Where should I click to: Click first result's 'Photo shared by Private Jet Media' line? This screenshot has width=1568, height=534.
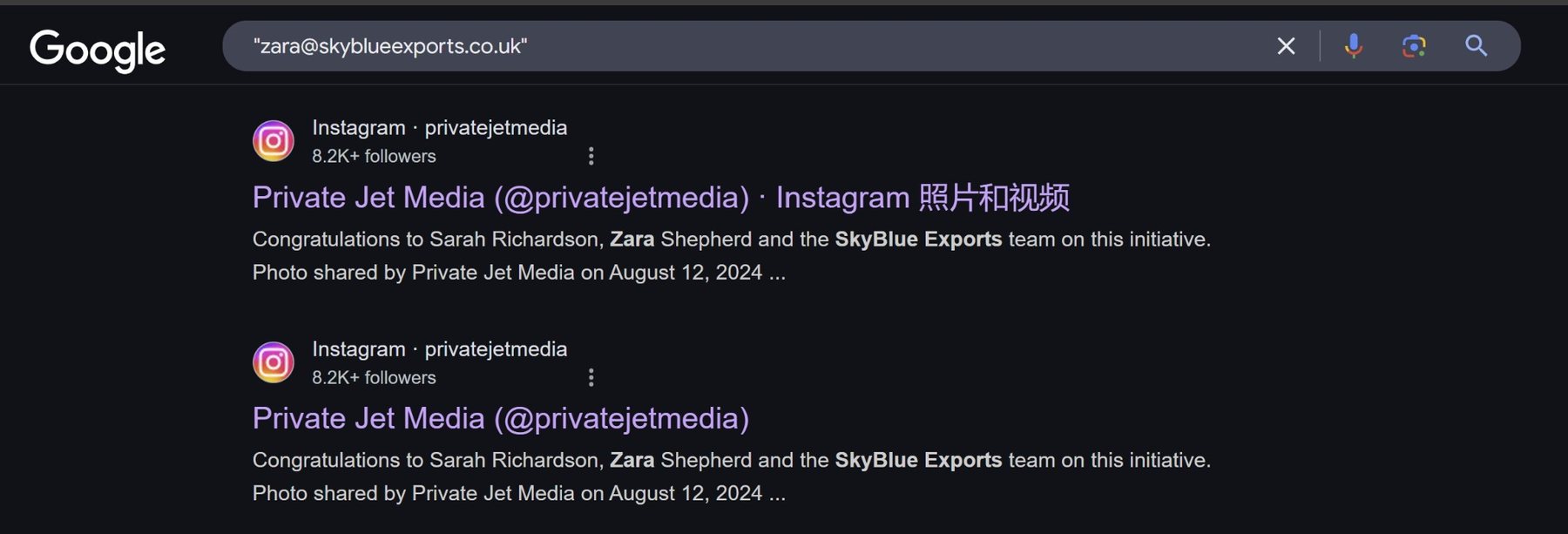click(519, 273)
